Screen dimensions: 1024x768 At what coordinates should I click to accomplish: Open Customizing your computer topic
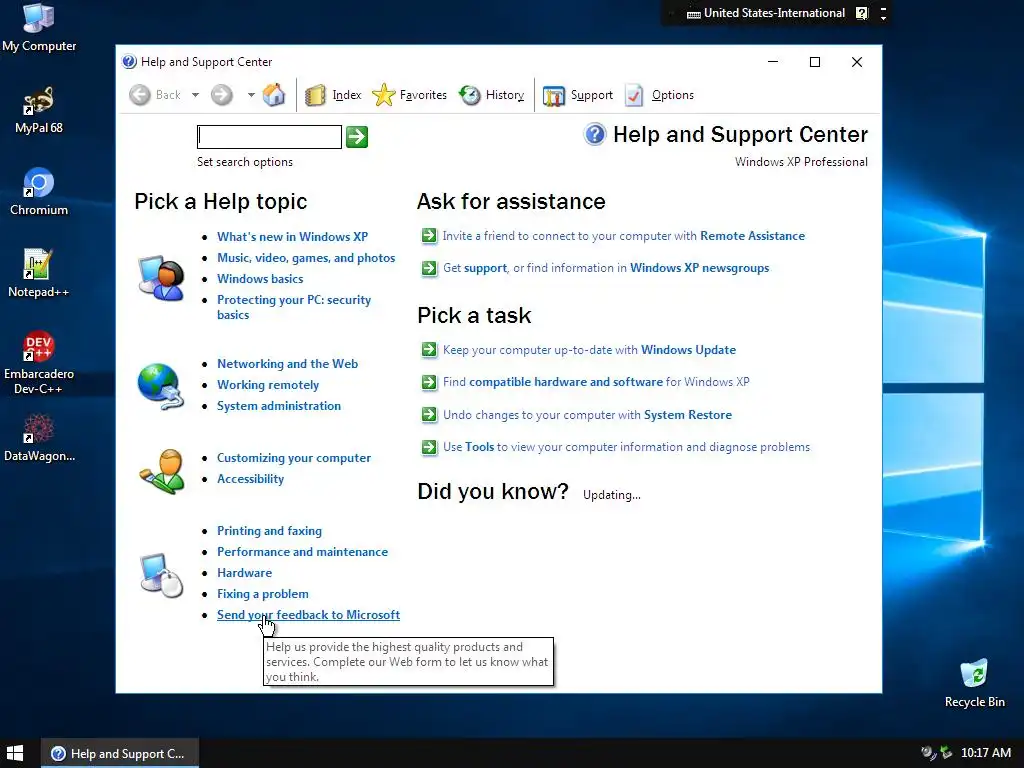coord(294,458)
